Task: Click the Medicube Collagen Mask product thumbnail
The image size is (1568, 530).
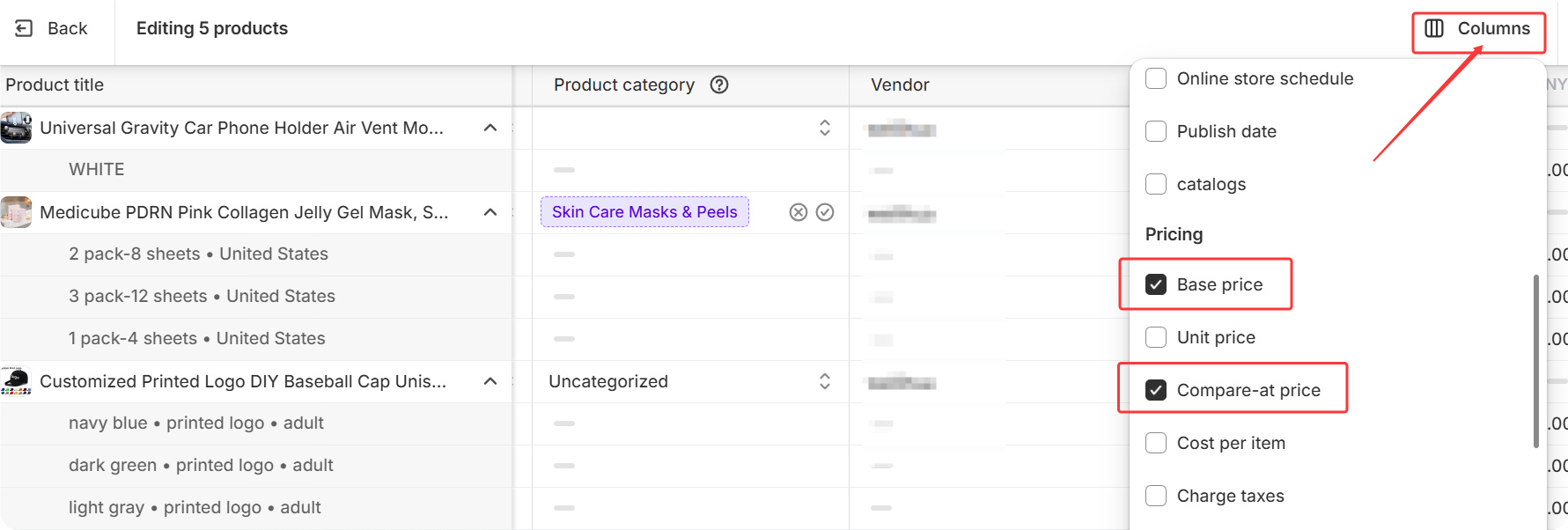Action: (x=16, y=212)
